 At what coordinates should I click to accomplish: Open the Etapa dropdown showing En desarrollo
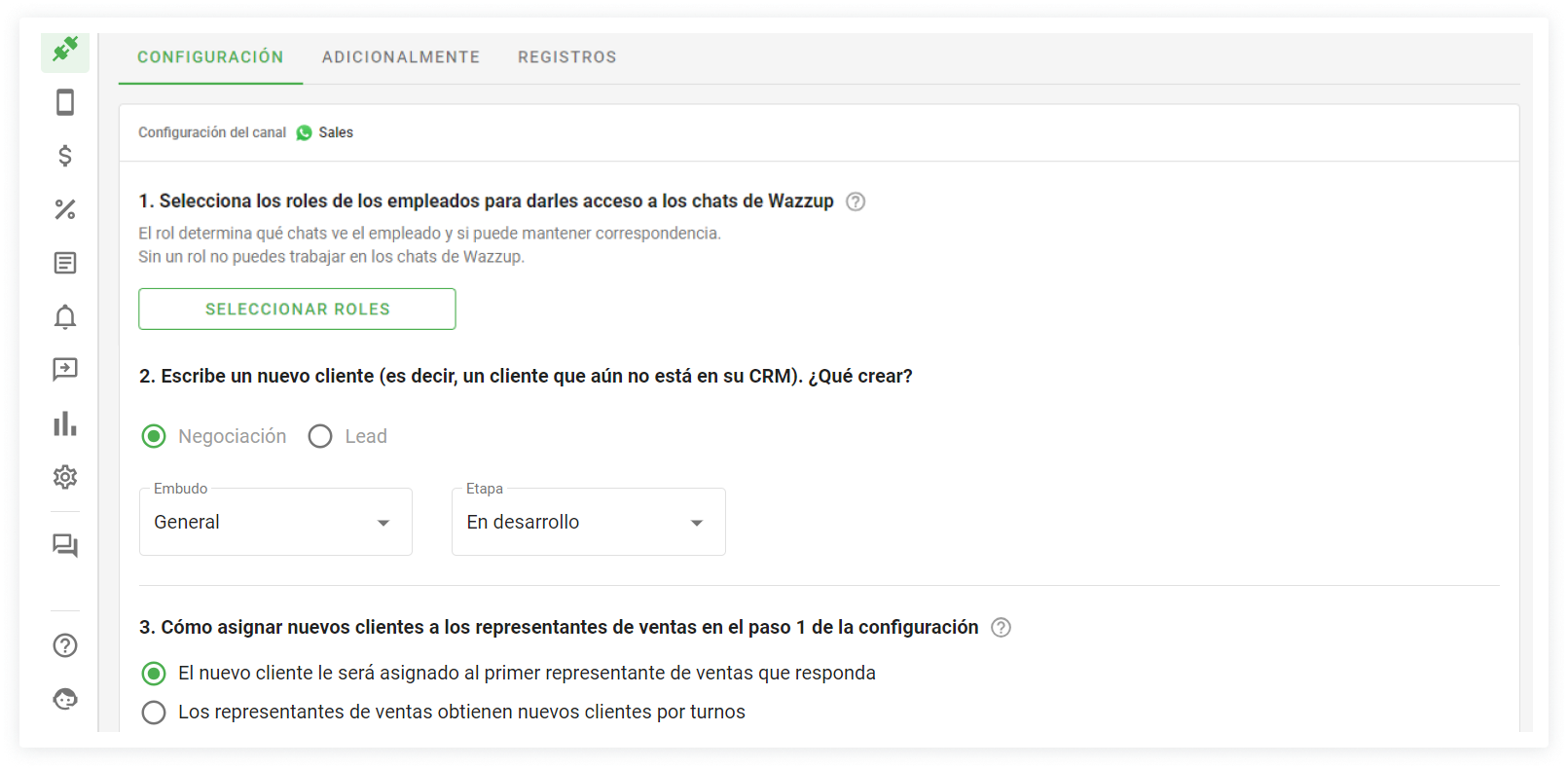pos(588,523)
